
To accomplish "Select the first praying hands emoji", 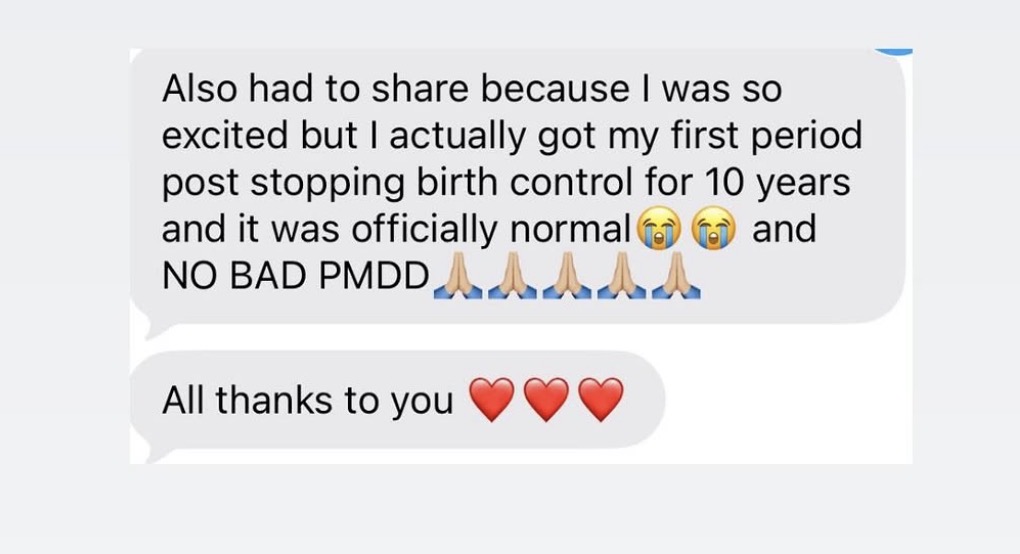I will [459, 276].
